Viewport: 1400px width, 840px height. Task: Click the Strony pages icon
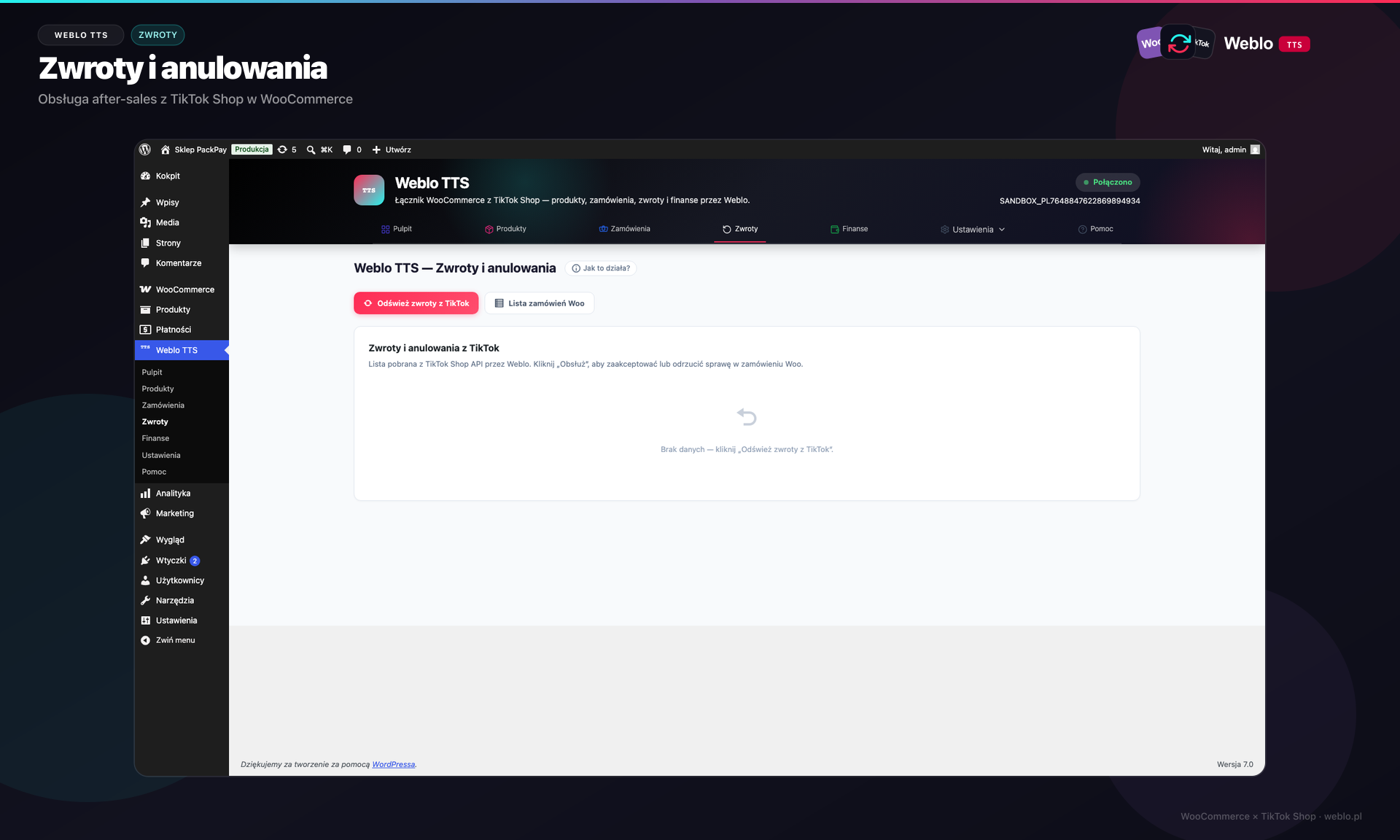(x=145, y=243)
